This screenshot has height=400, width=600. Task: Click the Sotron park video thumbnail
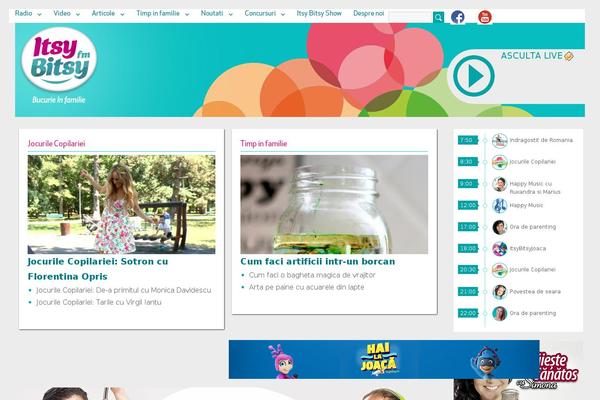121,204
